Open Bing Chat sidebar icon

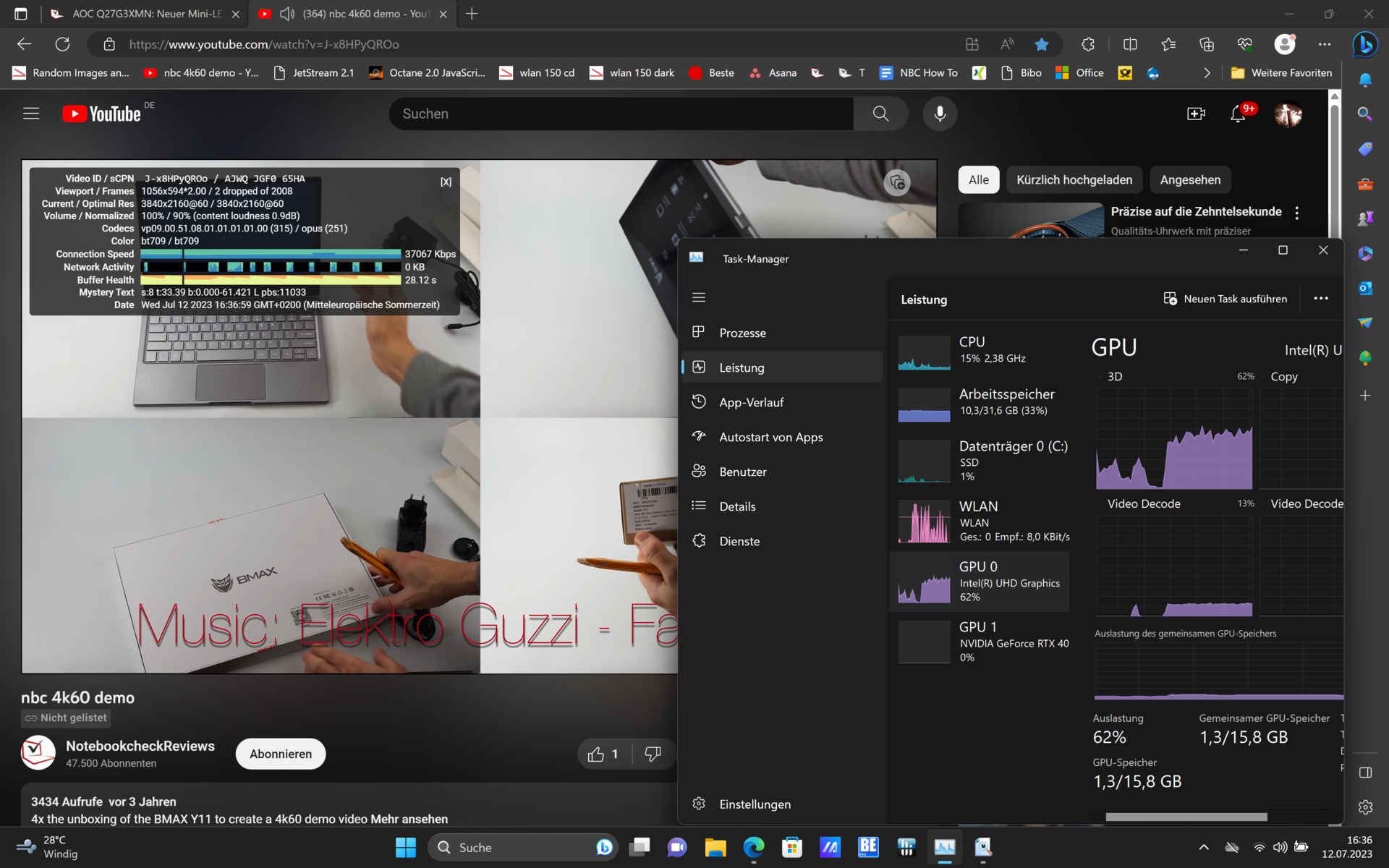pos(1365,44)
